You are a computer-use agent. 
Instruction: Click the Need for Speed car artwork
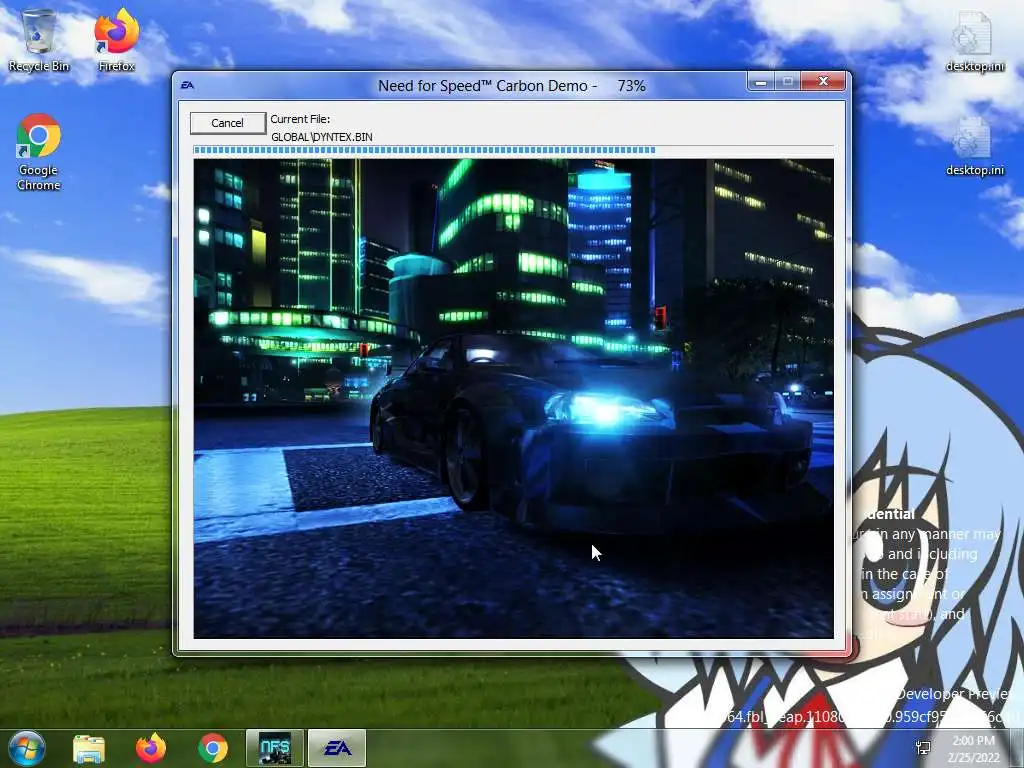click(x=513, y=398)
